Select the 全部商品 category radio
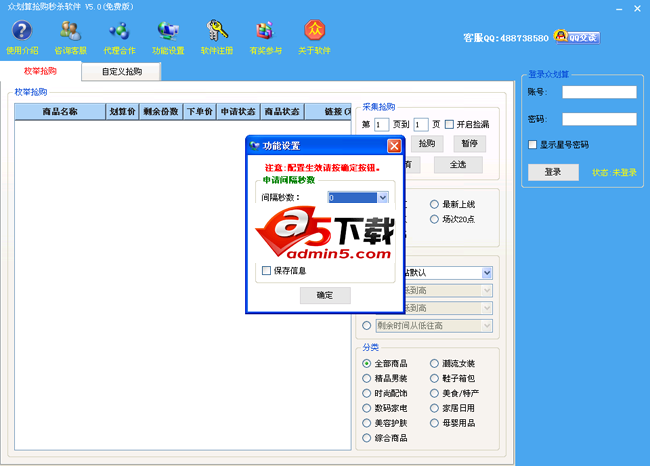This screenshot has height=466, width=650. pyautogui.click(x=366, y=364)
